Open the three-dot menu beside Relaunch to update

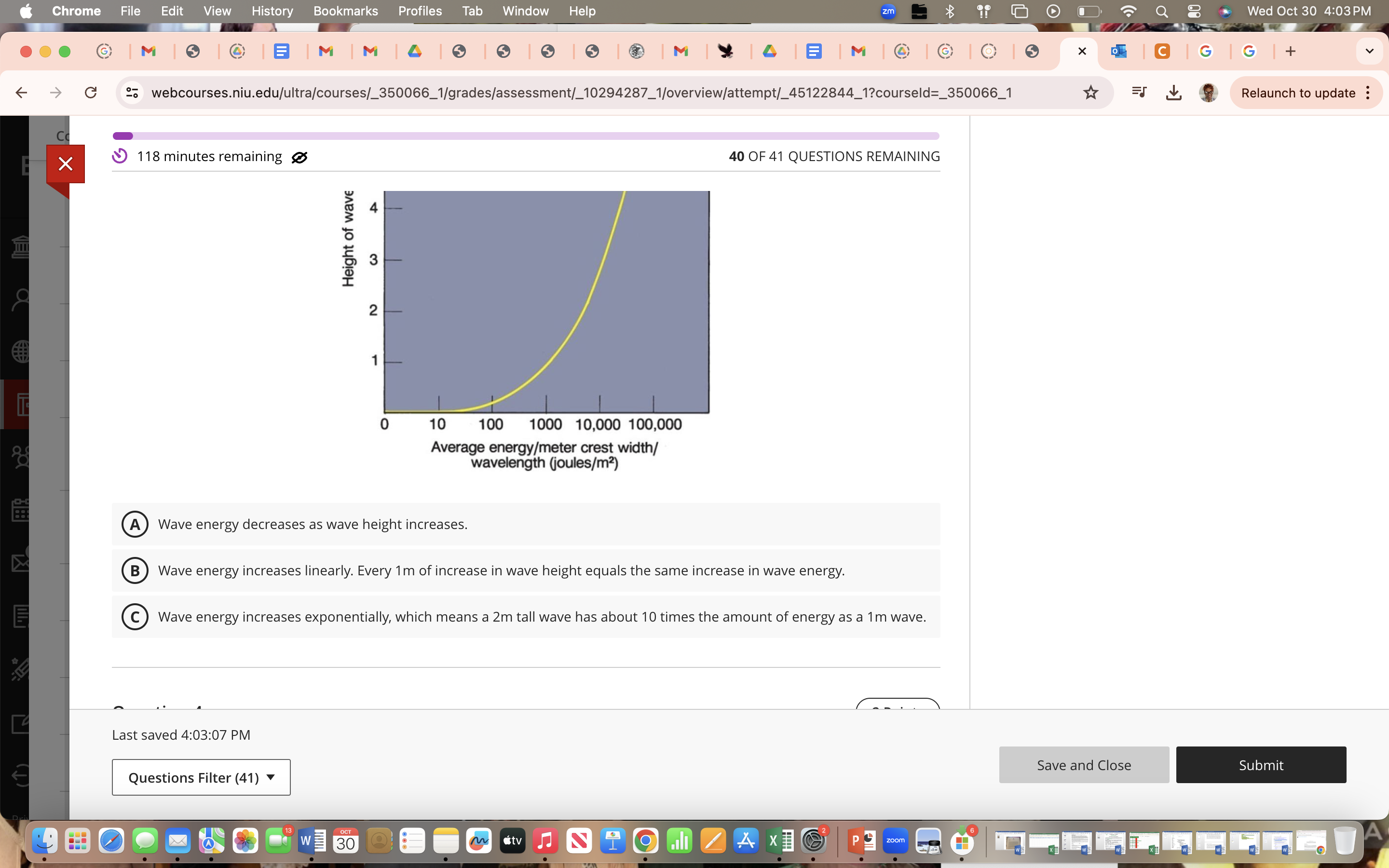(1368, 93)
